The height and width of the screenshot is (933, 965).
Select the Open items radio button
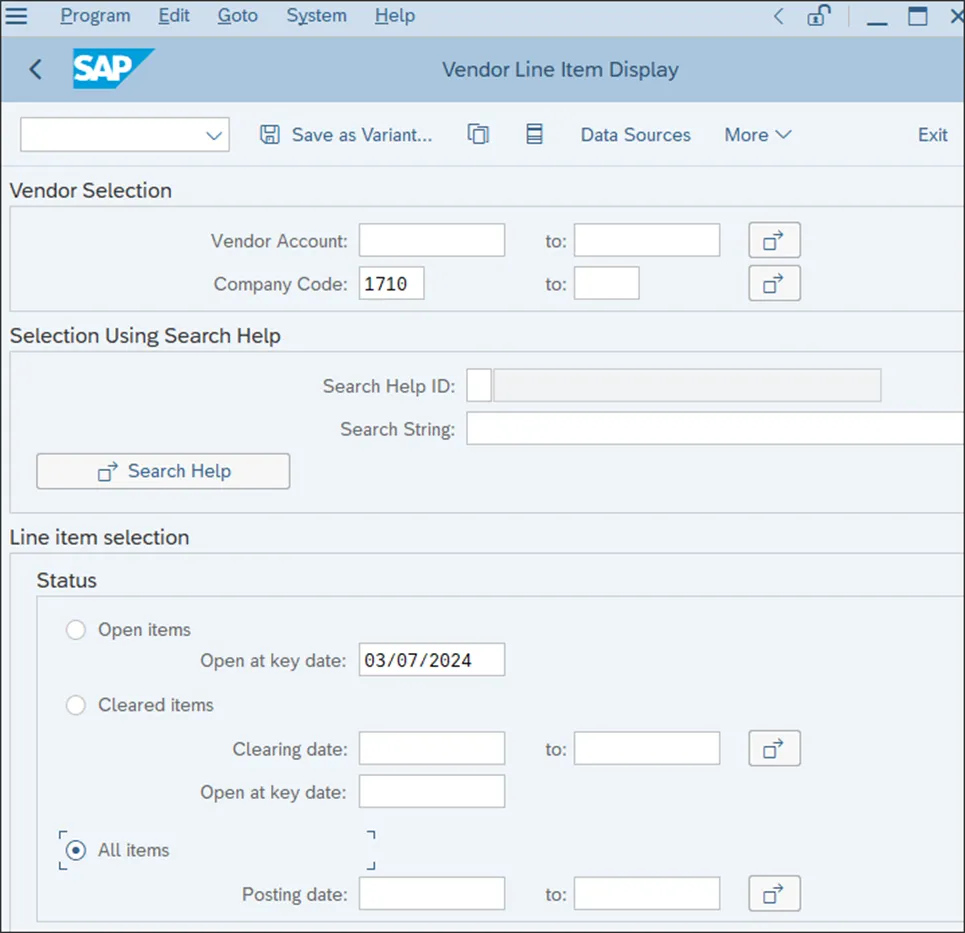pos(76,630)
